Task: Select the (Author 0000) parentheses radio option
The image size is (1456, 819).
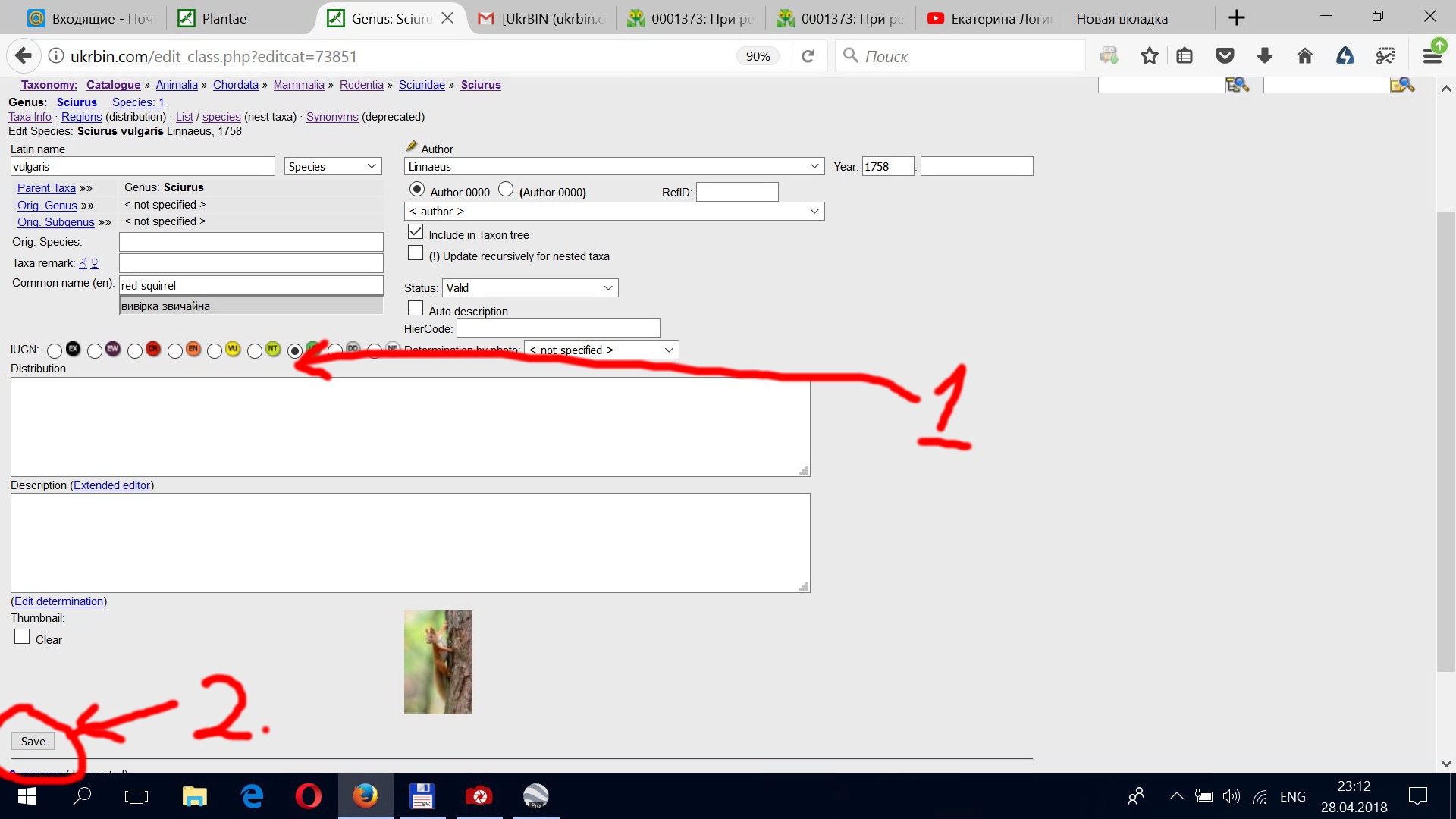Action: point(506,190)
